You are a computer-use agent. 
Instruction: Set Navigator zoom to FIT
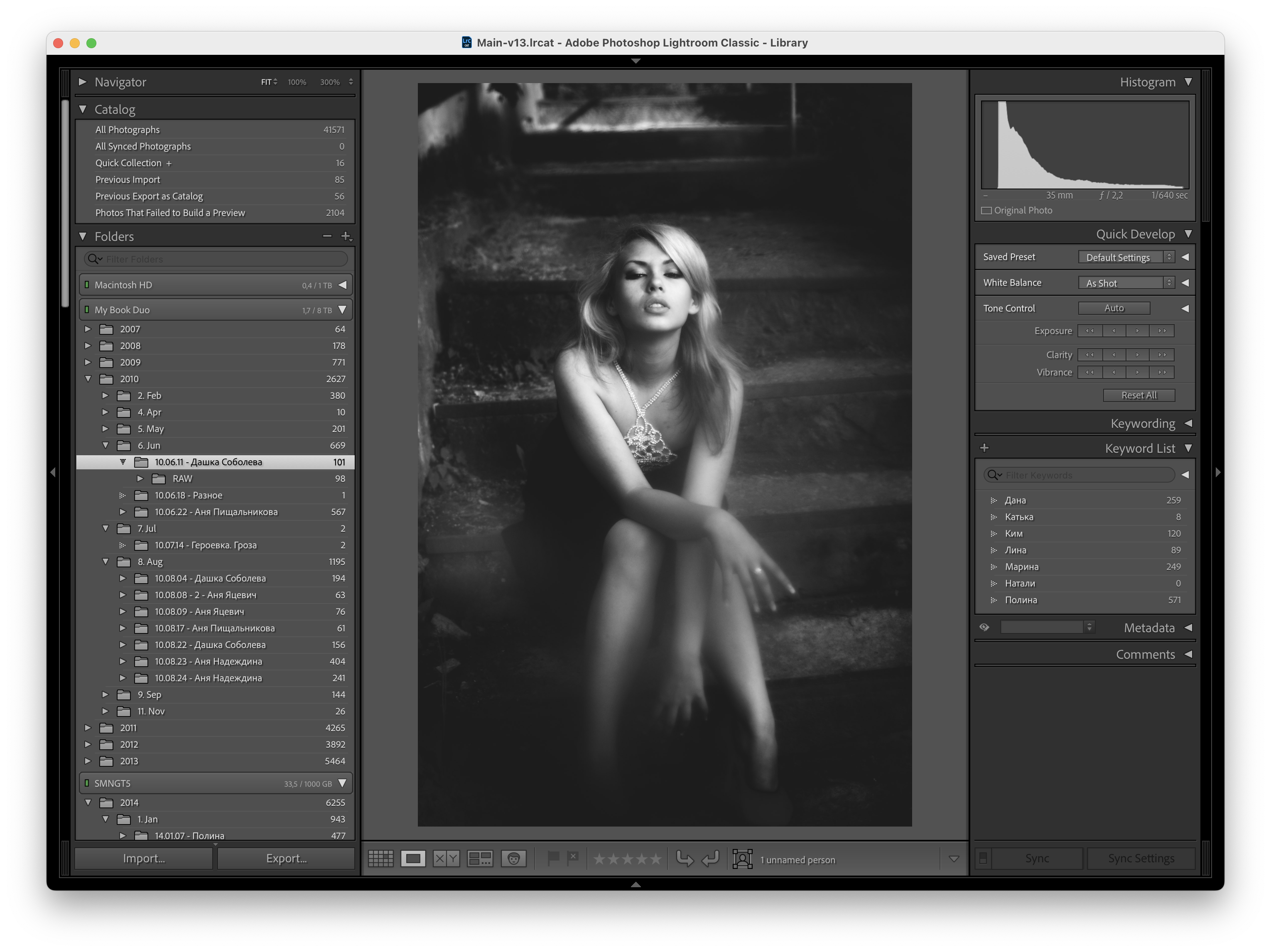click(x=266, y=82)
